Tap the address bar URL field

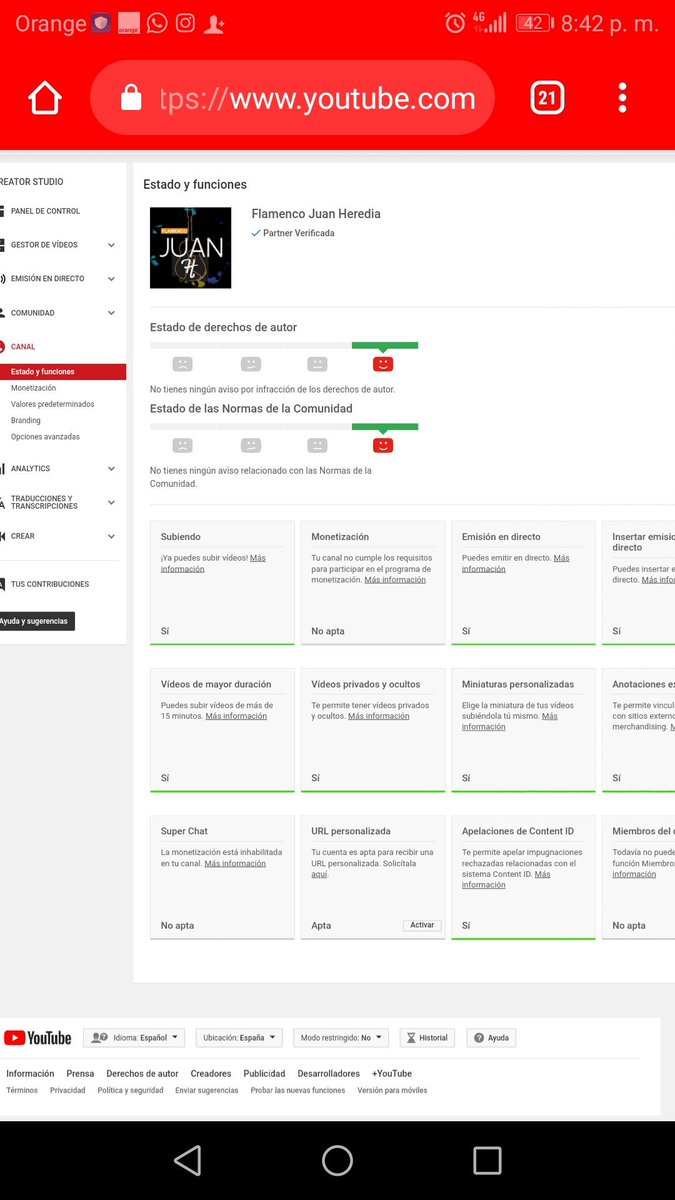[292, 98]
